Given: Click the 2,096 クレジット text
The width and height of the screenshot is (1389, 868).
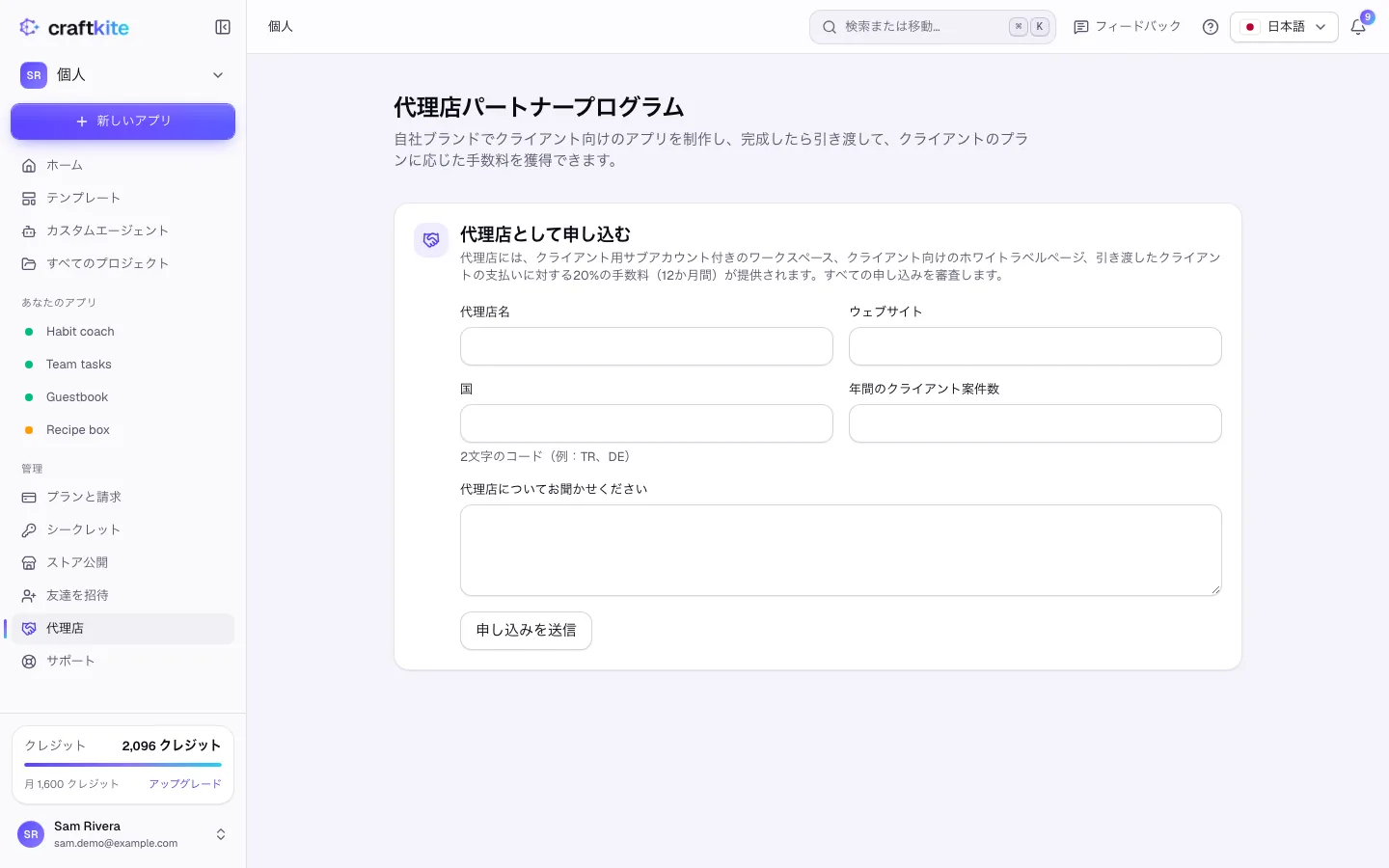Looking at the screenshot, I should click(x=172, y=746).
